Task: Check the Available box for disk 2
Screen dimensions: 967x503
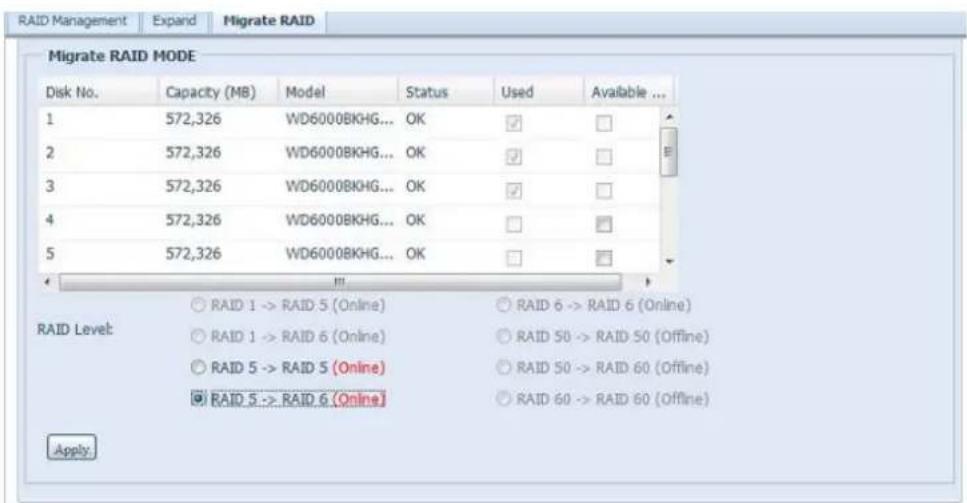Action: (x=604, y=157)
